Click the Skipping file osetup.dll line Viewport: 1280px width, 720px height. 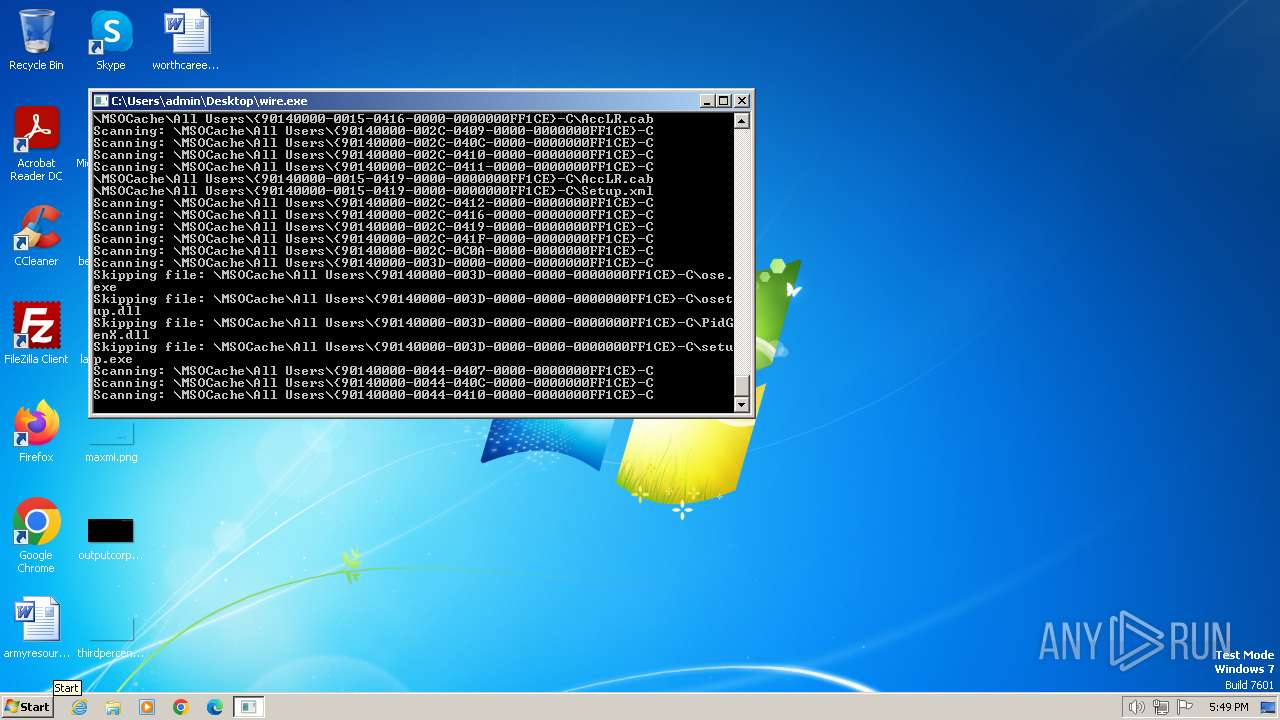click(413, 305)
